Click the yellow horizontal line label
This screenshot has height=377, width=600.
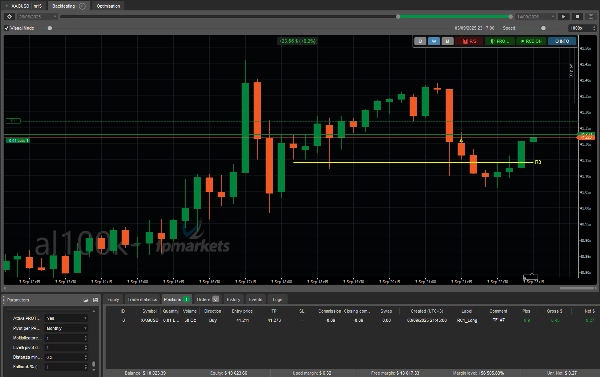[x=538, y=162]
